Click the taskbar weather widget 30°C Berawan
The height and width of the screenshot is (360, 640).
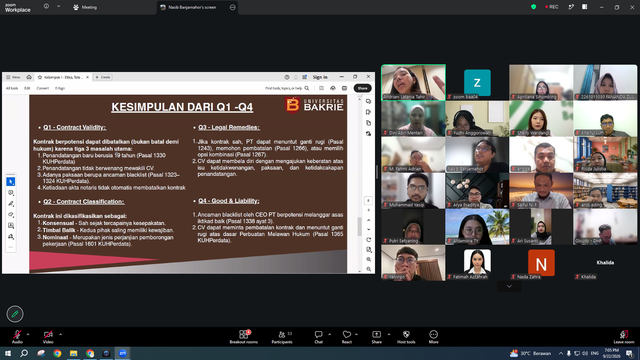click(531, 353)
